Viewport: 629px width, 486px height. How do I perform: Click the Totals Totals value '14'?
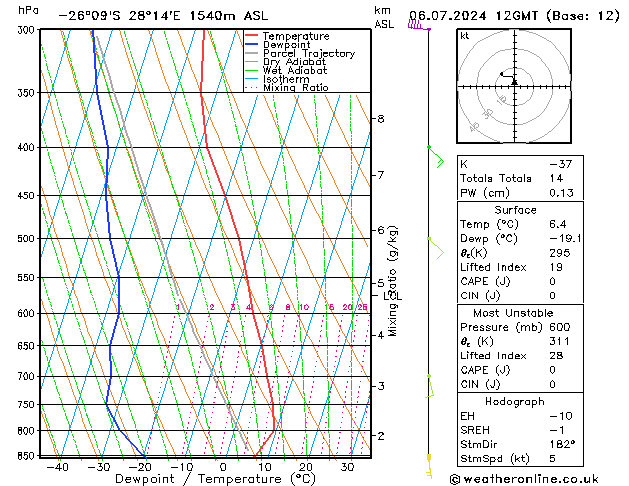pos(556,178)
